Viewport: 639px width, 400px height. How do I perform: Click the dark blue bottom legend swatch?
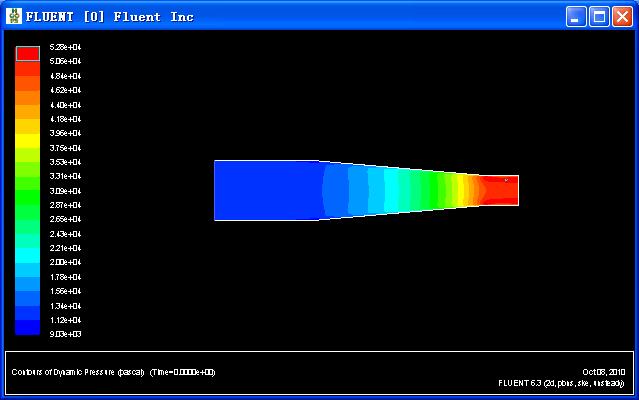(27, 327)
